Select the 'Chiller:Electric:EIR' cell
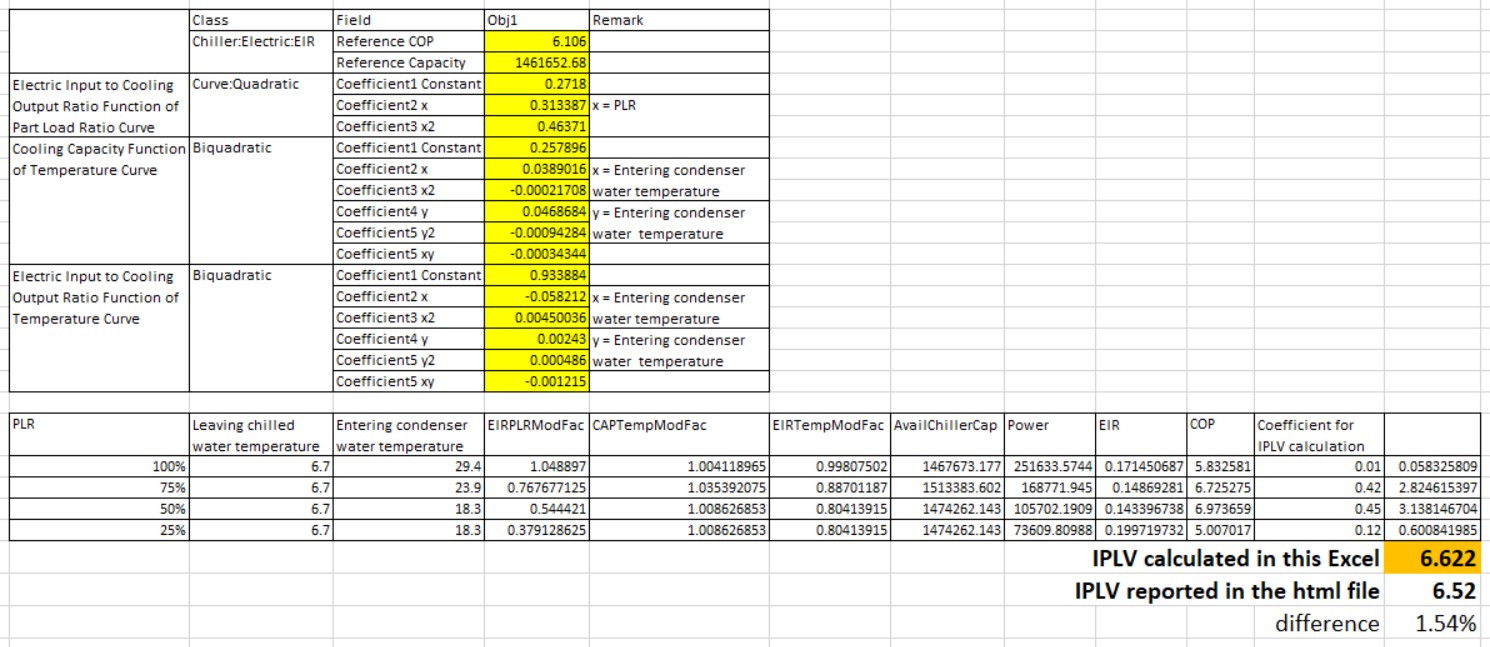This screenshot has height=647, width=1490. click(260, 42)
